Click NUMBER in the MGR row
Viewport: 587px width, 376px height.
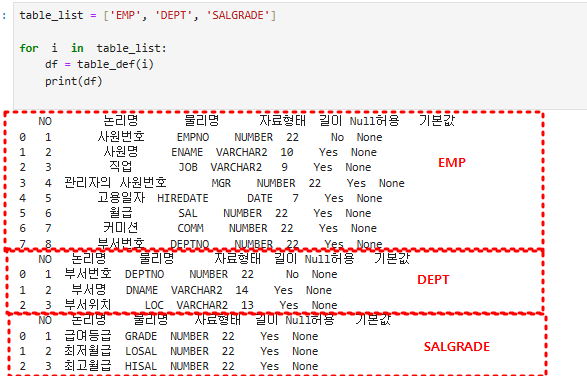276,184
